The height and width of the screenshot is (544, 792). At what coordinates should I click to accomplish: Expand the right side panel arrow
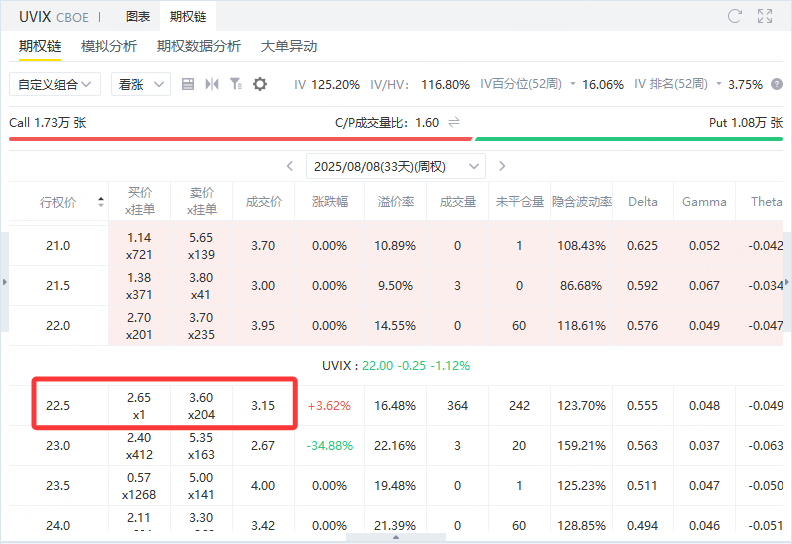[x=787, y=282]
